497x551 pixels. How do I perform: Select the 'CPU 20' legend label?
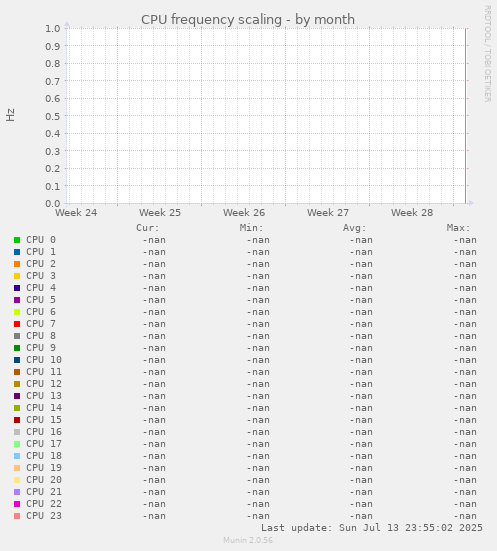tap(44, 480)
